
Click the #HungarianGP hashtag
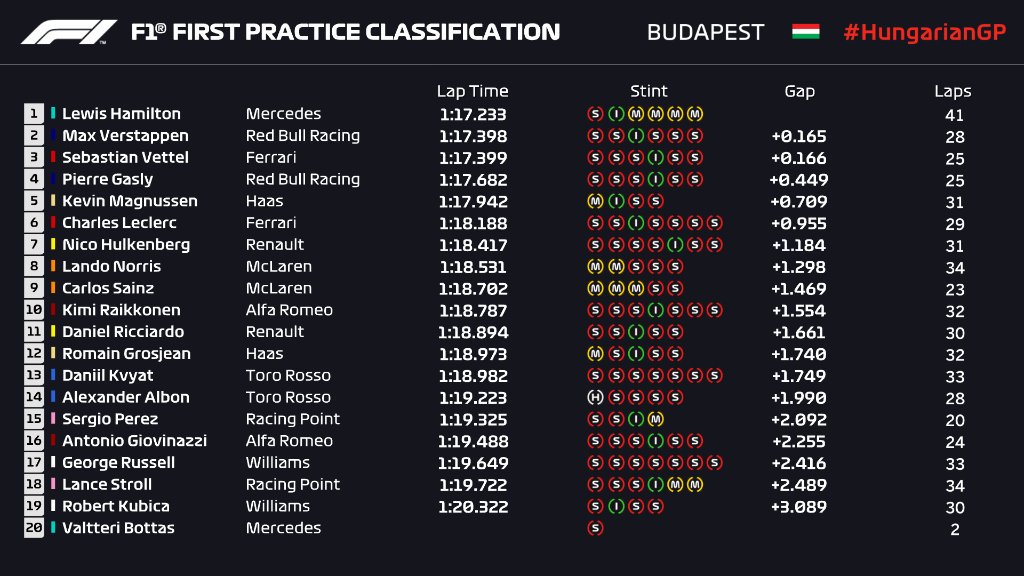point(923,32)
